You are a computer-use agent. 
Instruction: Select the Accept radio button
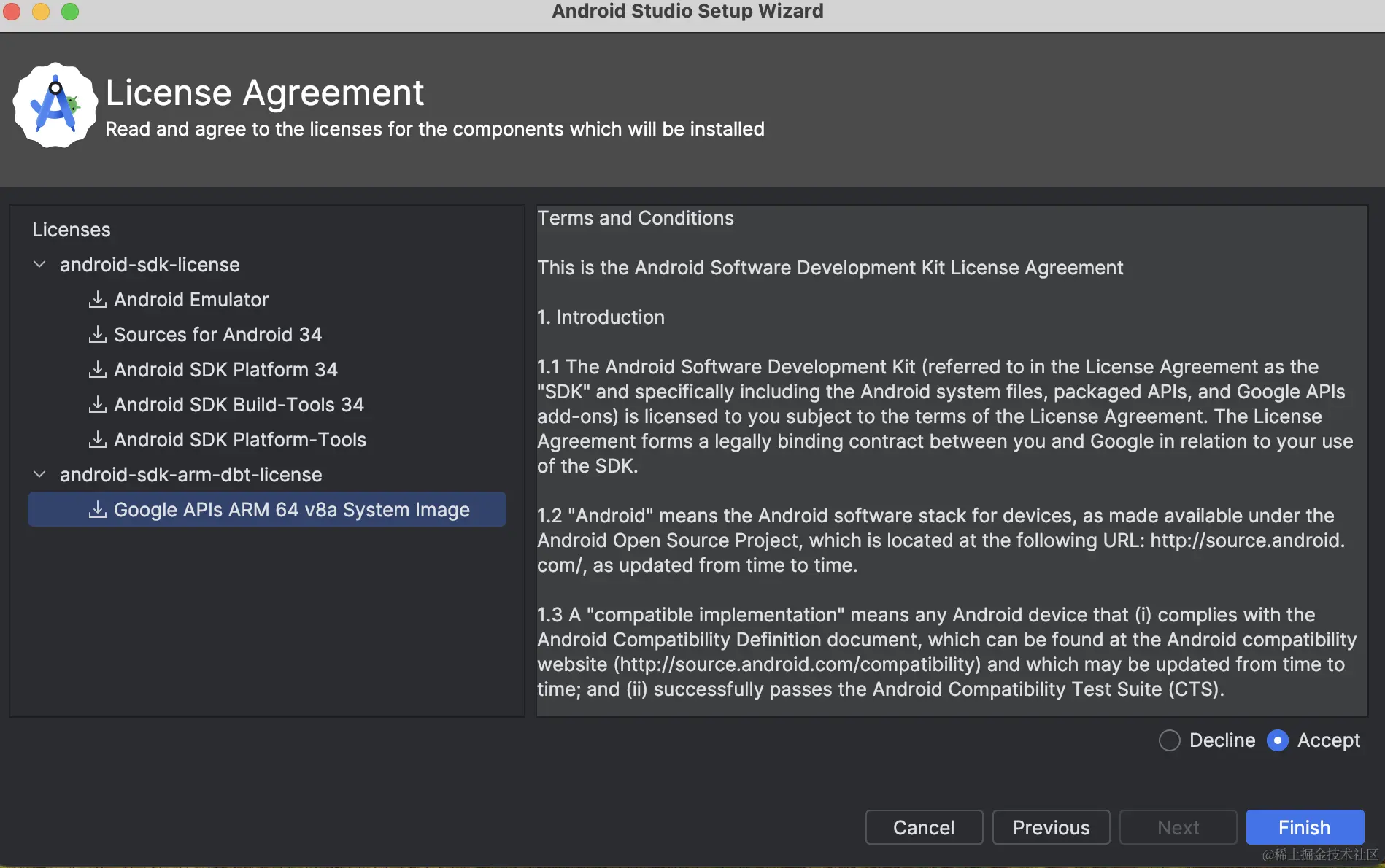pyautogui.click(x=1277, y=740)
